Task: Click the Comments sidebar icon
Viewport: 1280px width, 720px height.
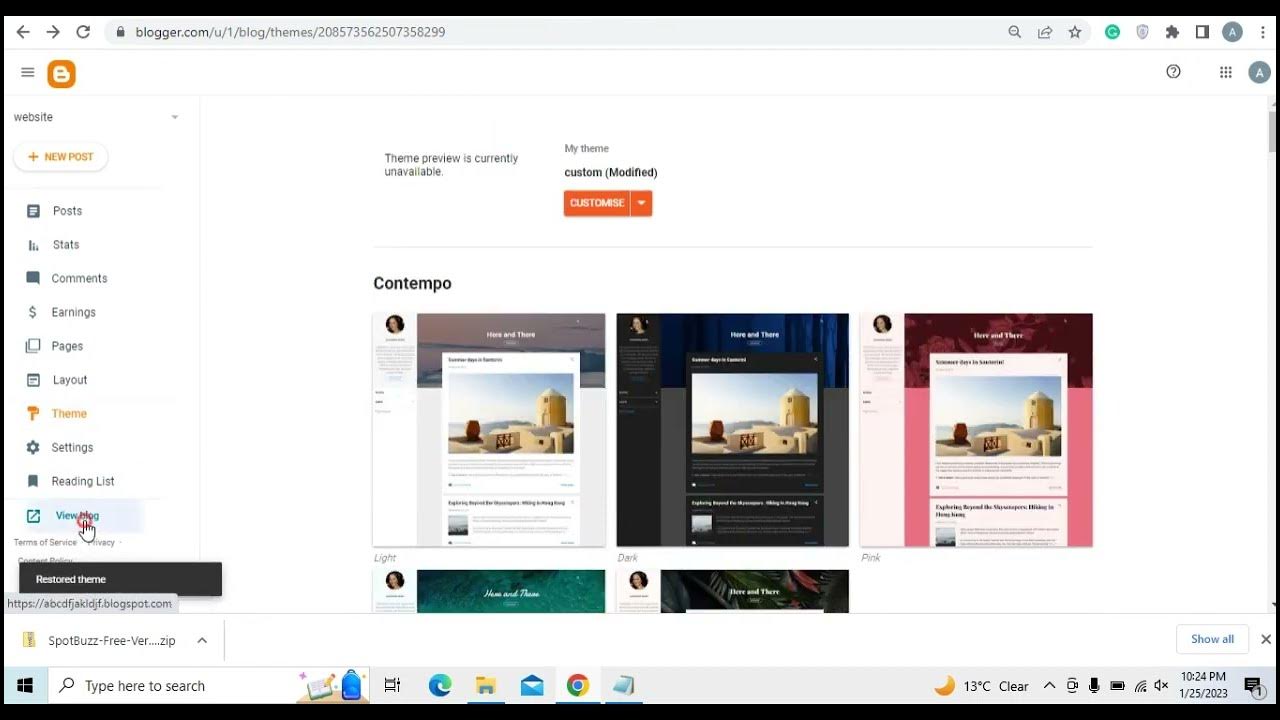Action: pyautogui.click(x=33, y=278)
